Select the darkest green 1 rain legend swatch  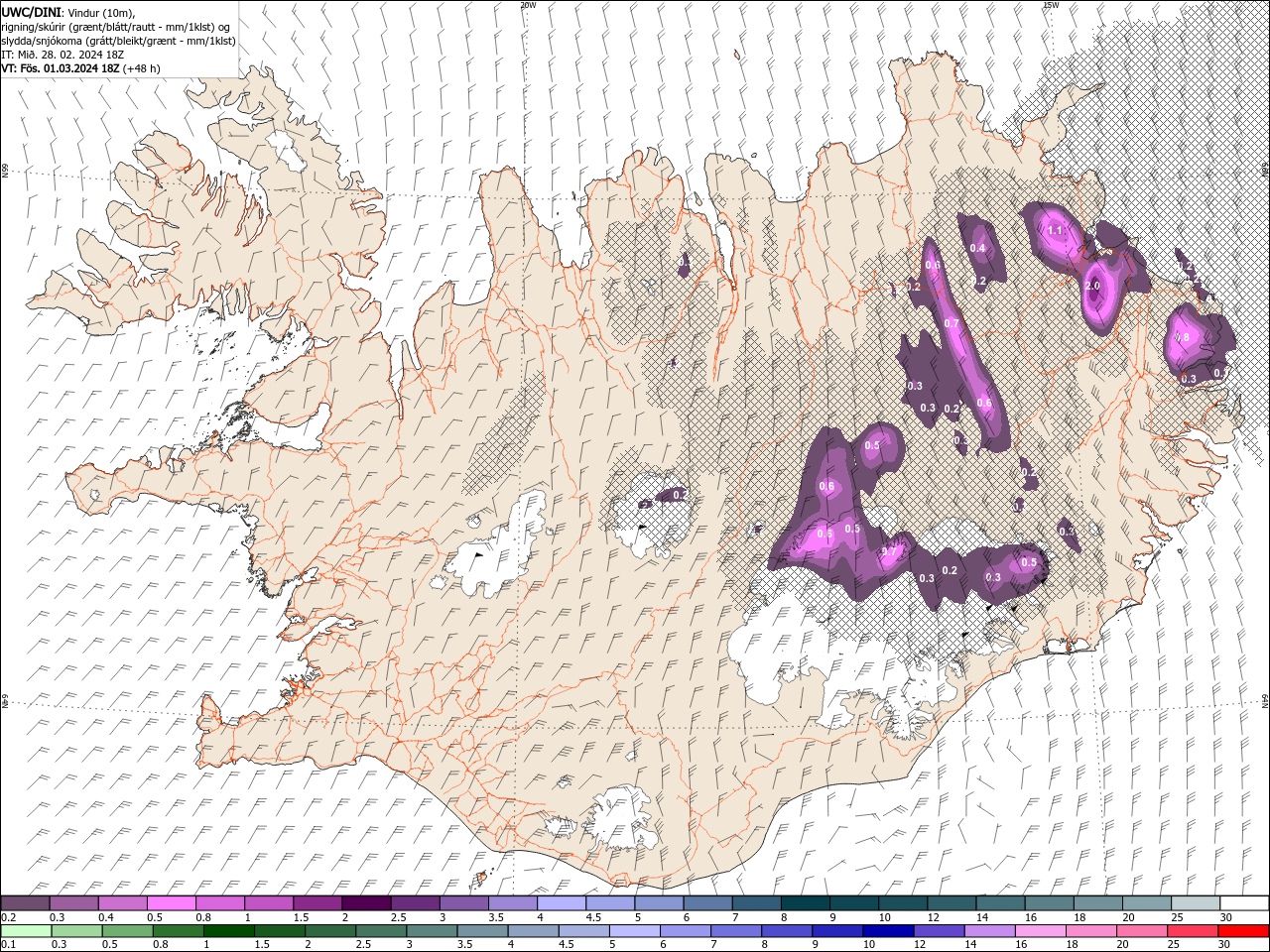pyautogui.click(x=228, y=931)
